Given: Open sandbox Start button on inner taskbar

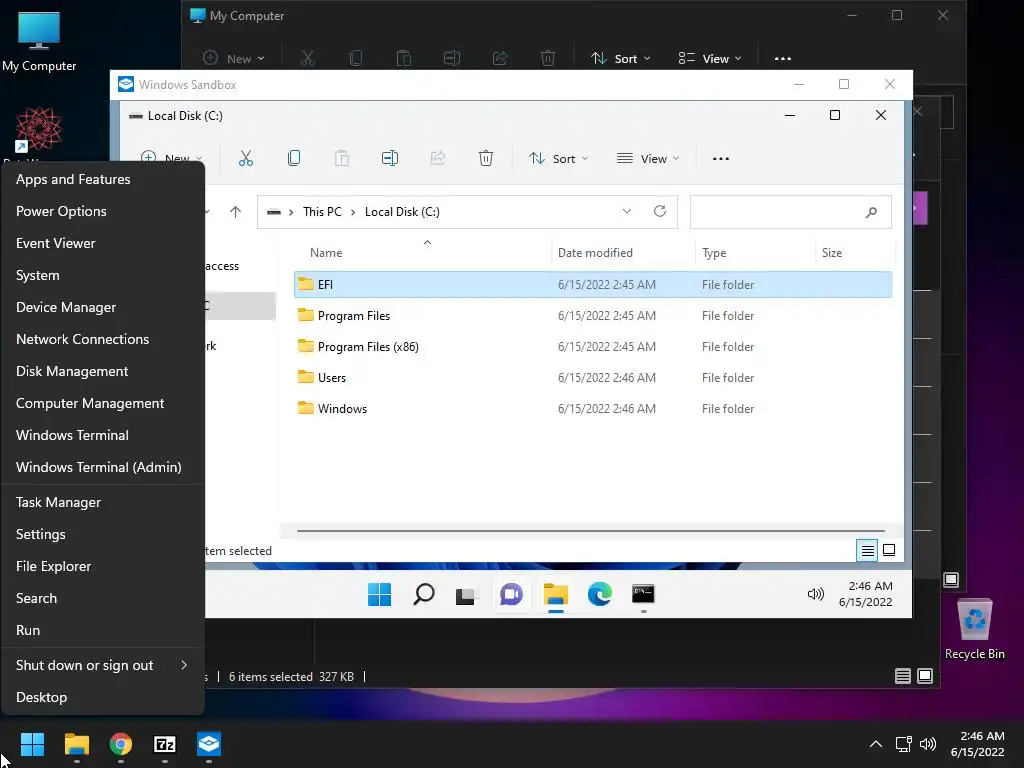Looking at the screenshot, I should click(379, 594).
